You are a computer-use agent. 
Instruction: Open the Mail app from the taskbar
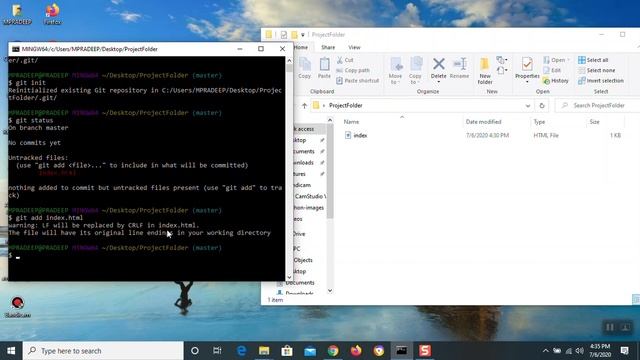coord(310,351)
